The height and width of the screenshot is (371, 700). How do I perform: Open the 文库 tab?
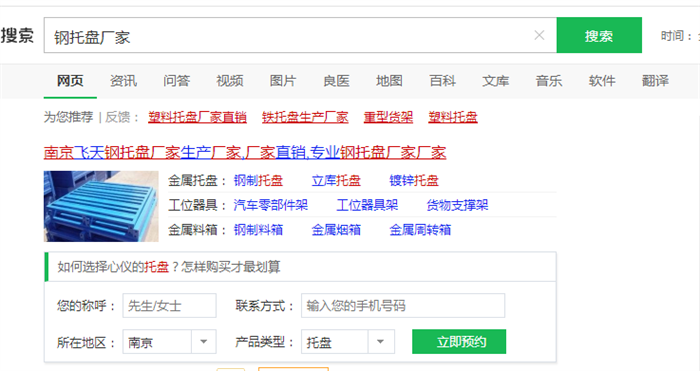pos(496,81)
